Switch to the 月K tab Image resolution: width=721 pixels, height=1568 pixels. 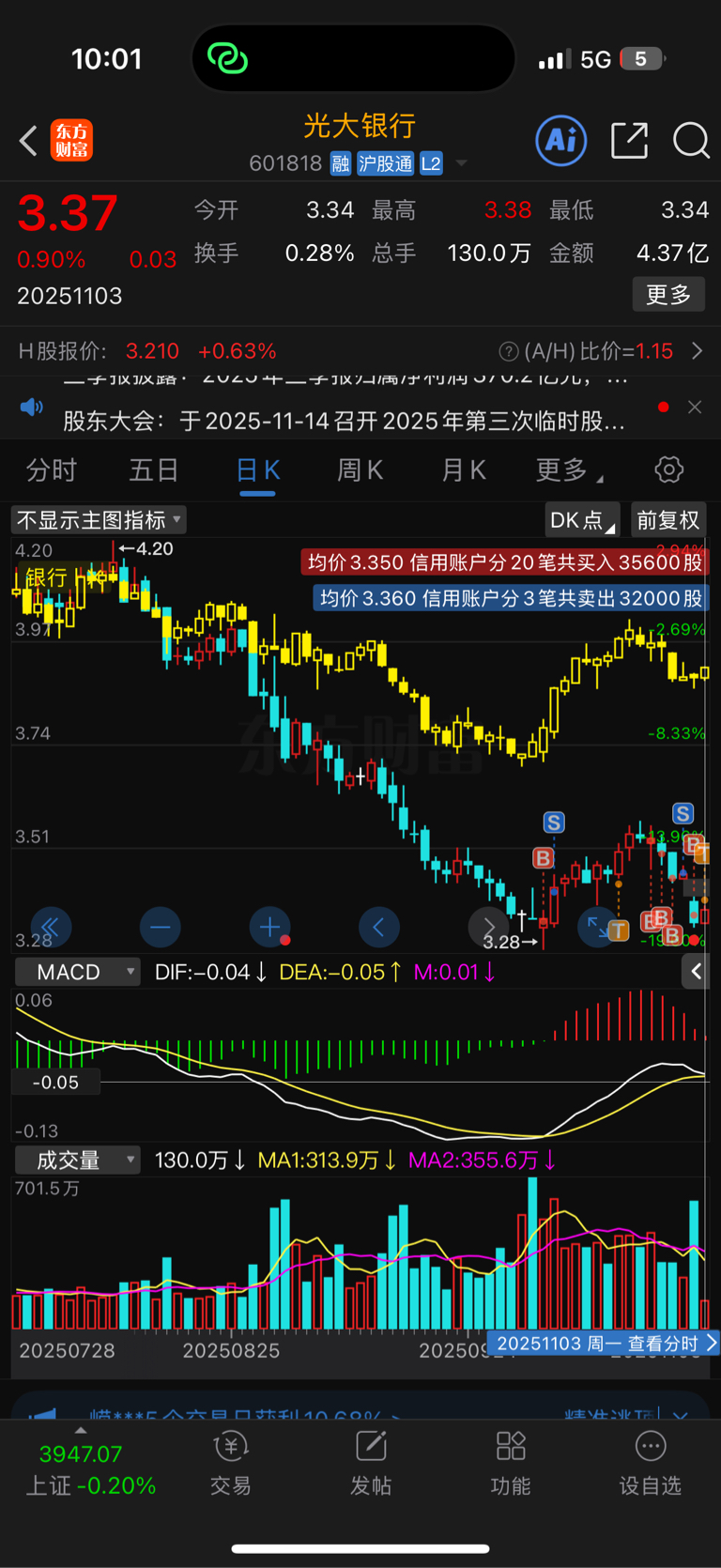[464, 469]
